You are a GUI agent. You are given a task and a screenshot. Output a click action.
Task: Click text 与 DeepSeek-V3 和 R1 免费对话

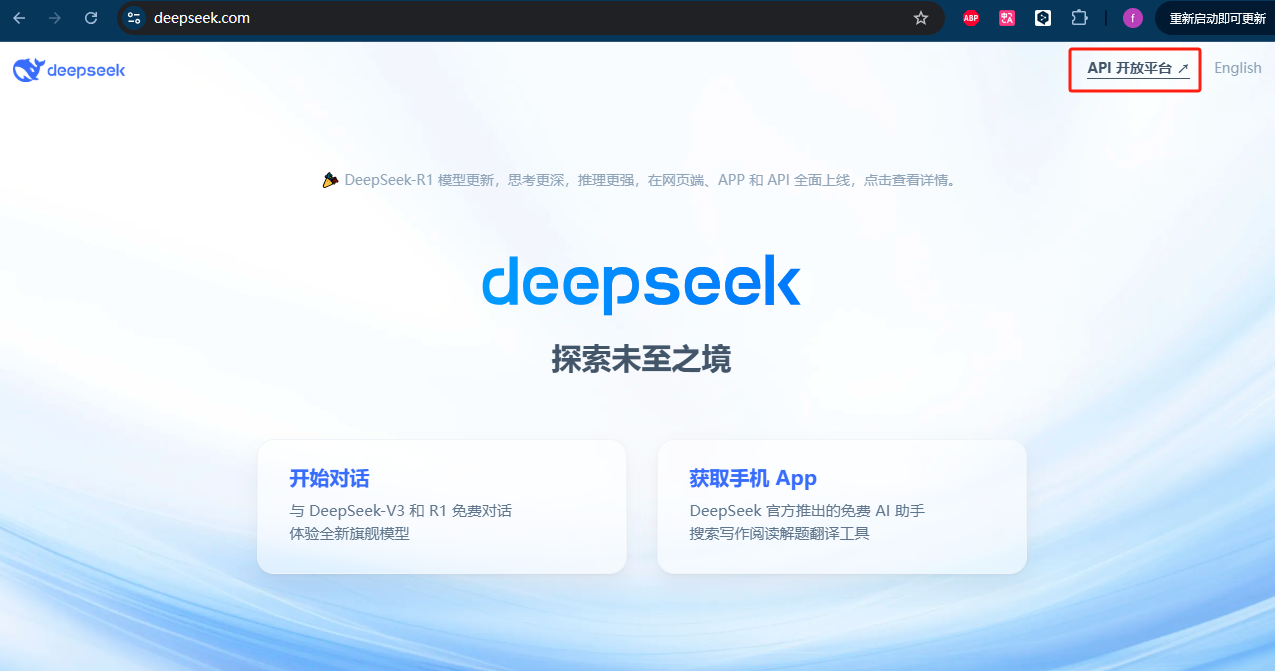coord(401,511)
